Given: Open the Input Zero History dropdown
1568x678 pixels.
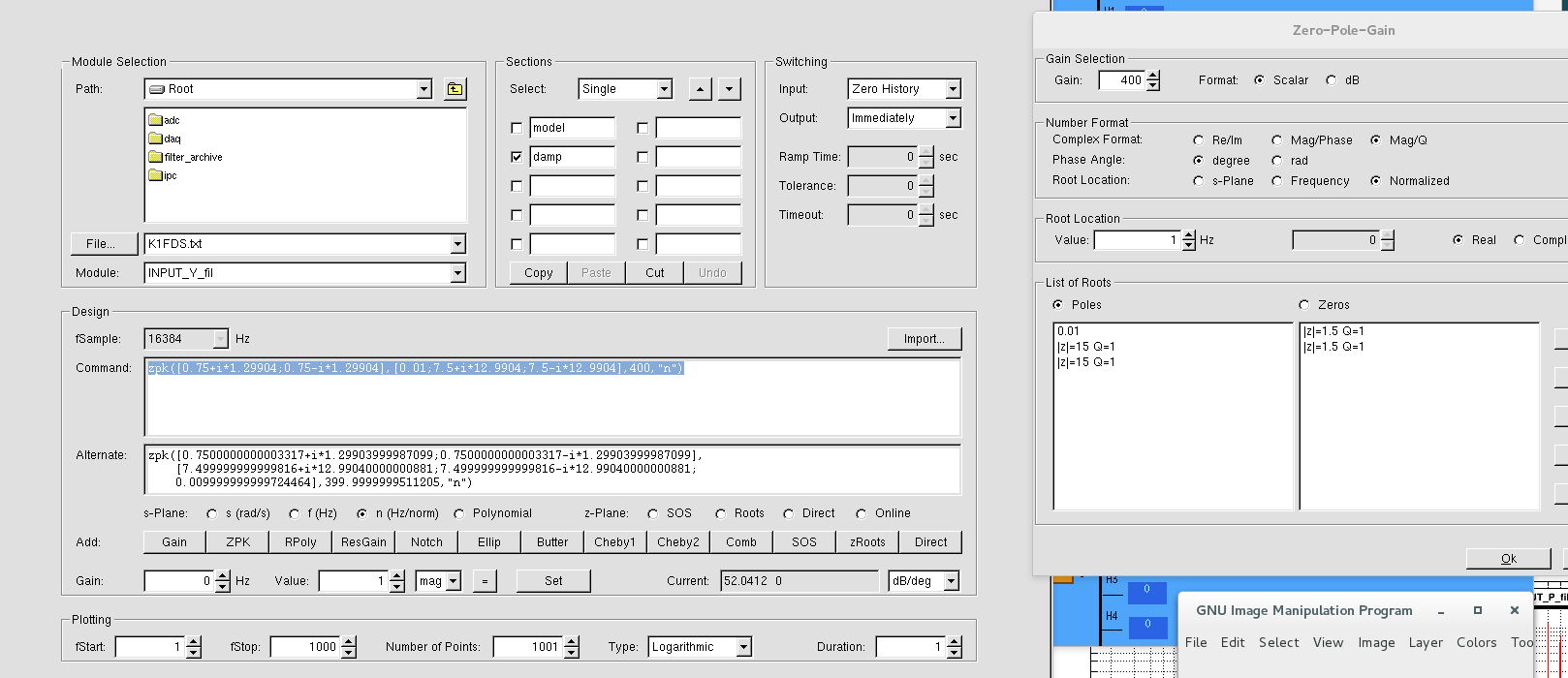Looking at the screenshot, I should coord(953,89).
